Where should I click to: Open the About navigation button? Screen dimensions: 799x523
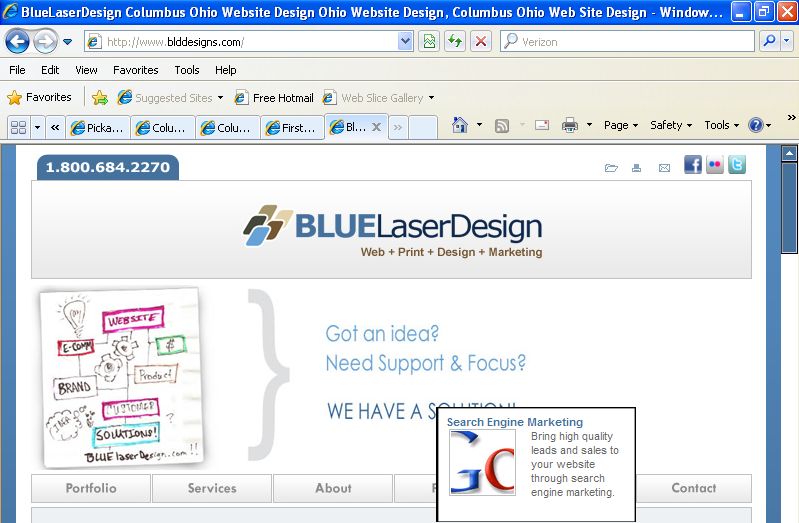pyautogui.click(x=333, y=488)
